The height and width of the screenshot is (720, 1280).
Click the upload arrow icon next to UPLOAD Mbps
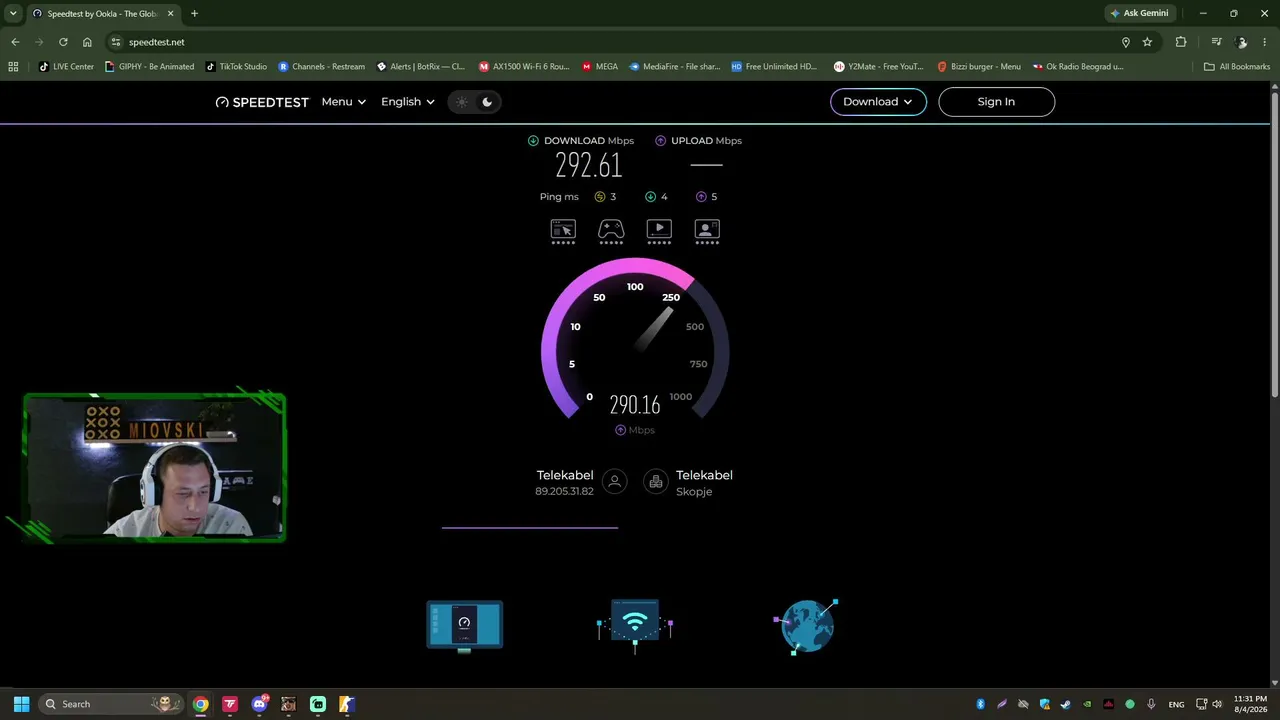point(660,141)
